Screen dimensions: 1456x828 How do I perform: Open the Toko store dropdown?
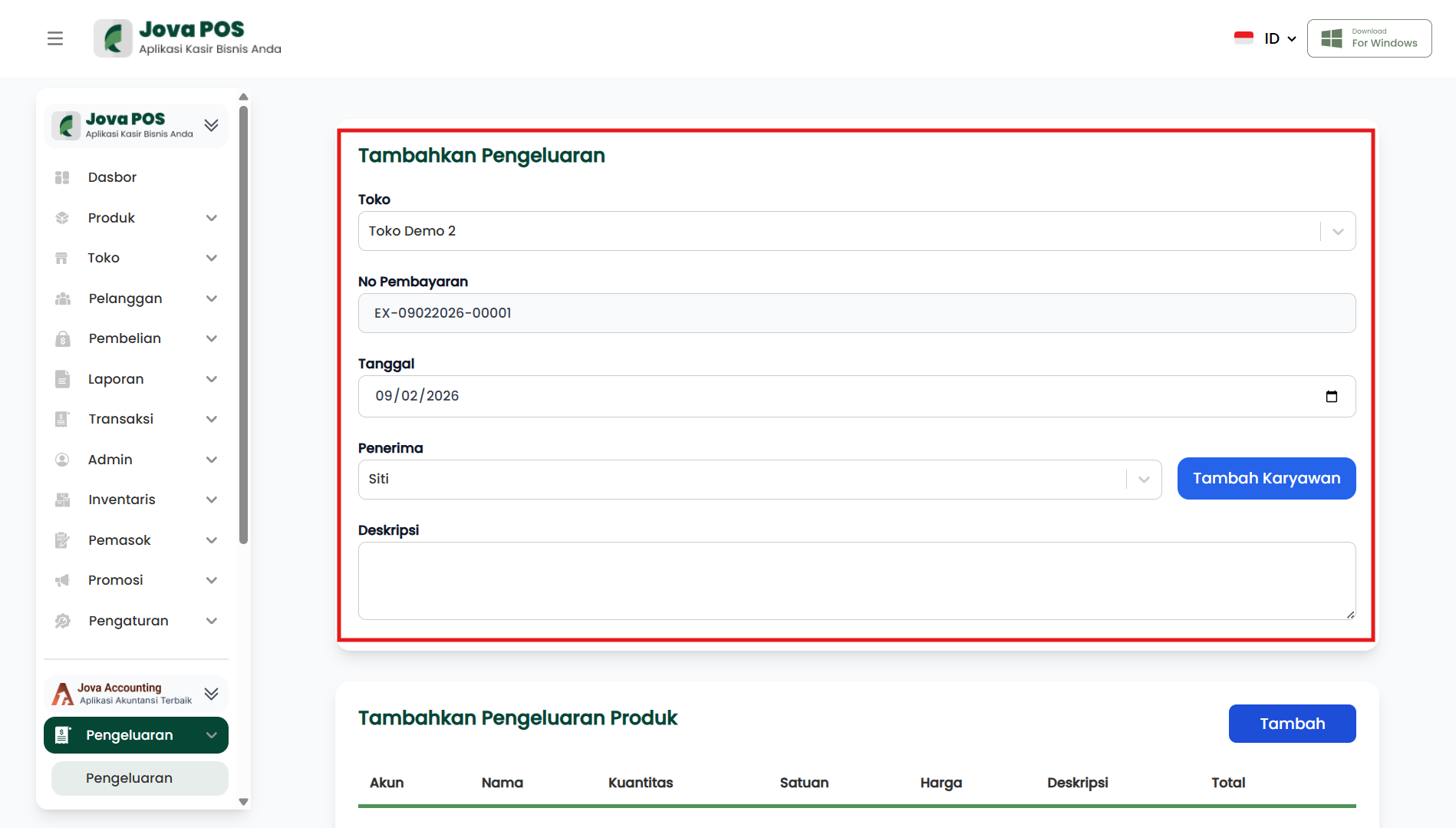click(x=856, y=231)
